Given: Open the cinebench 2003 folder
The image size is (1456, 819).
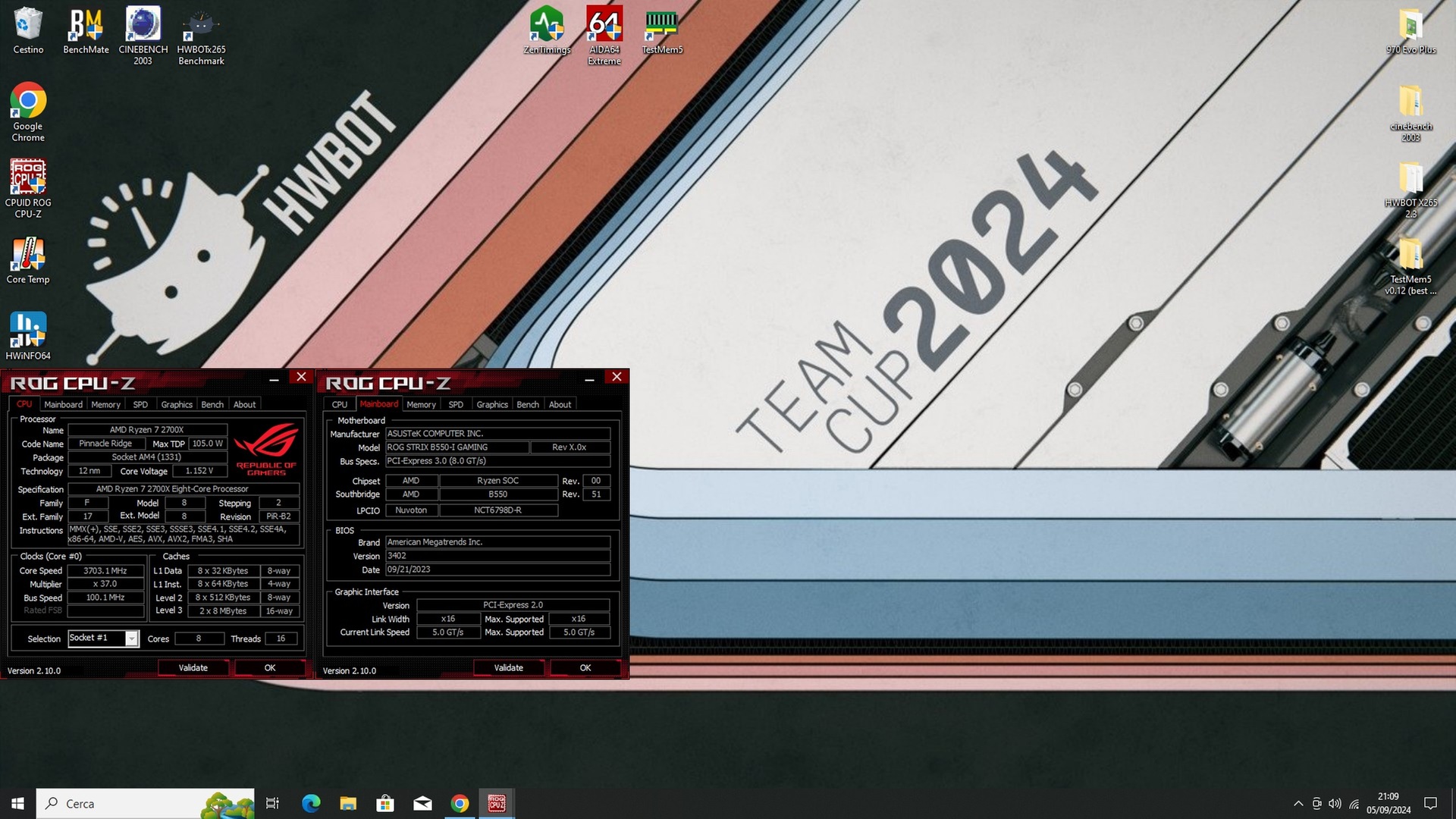Looking at the screenshot, I should (x=1411, y=112).
